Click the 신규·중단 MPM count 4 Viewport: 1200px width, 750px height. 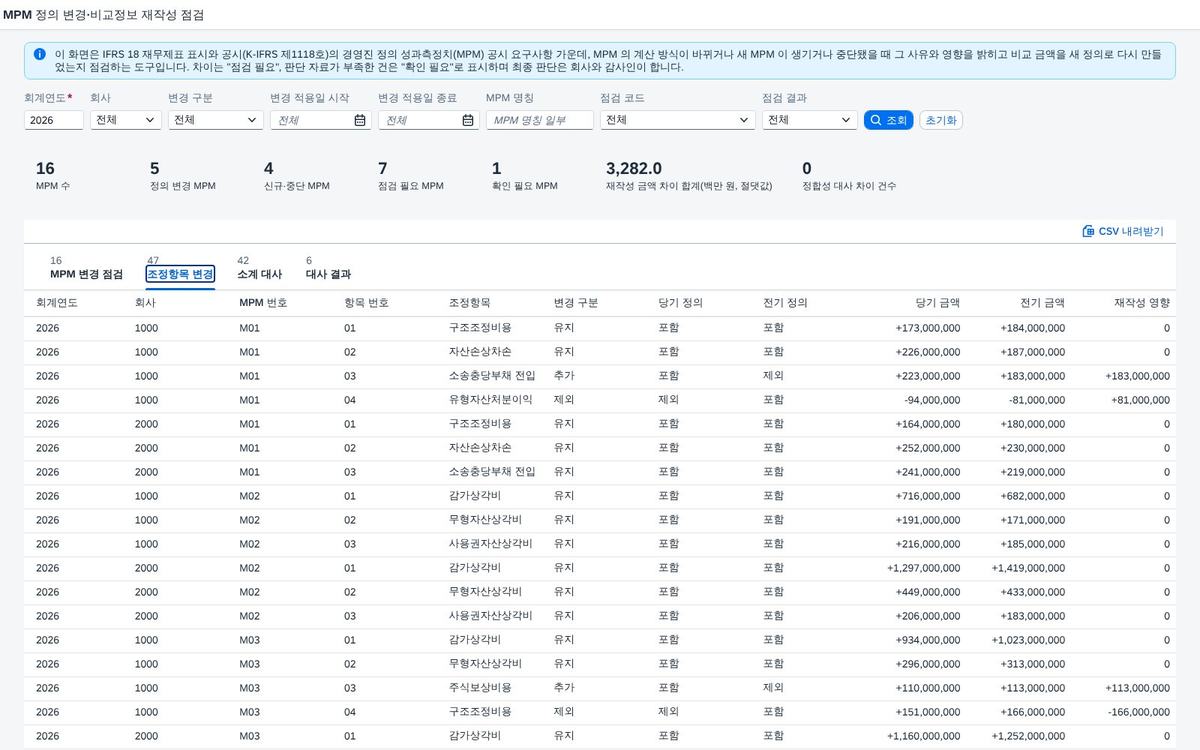tap(268, 169)
